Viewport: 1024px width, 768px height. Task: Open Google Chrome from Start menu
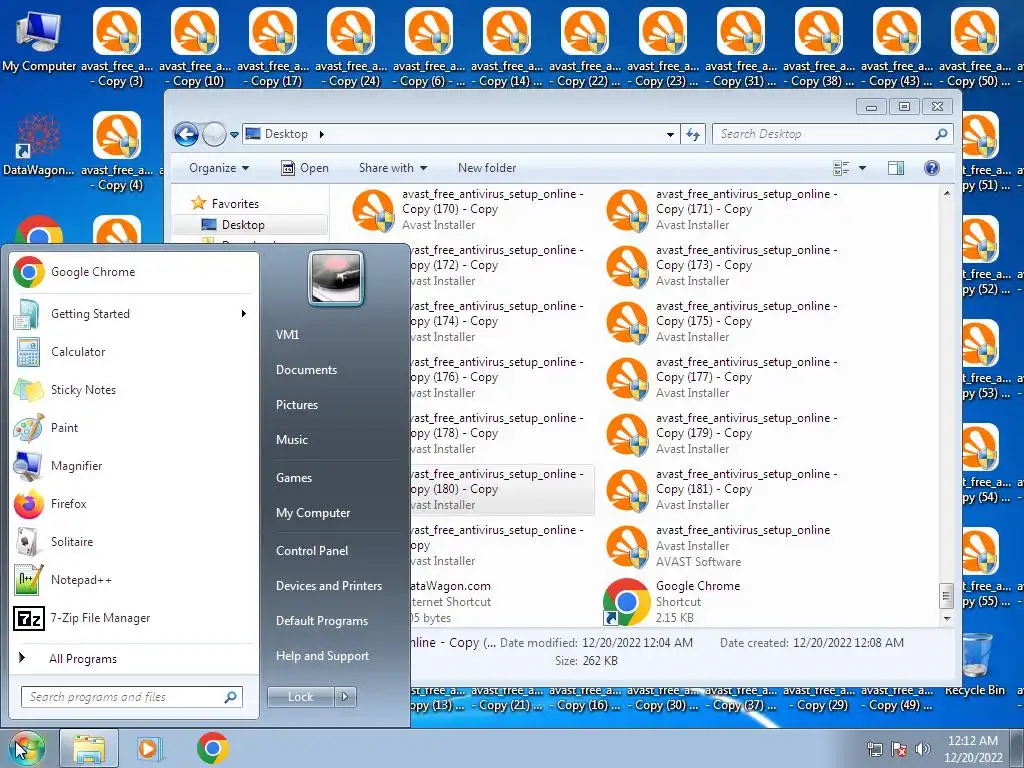coord(133,272)
